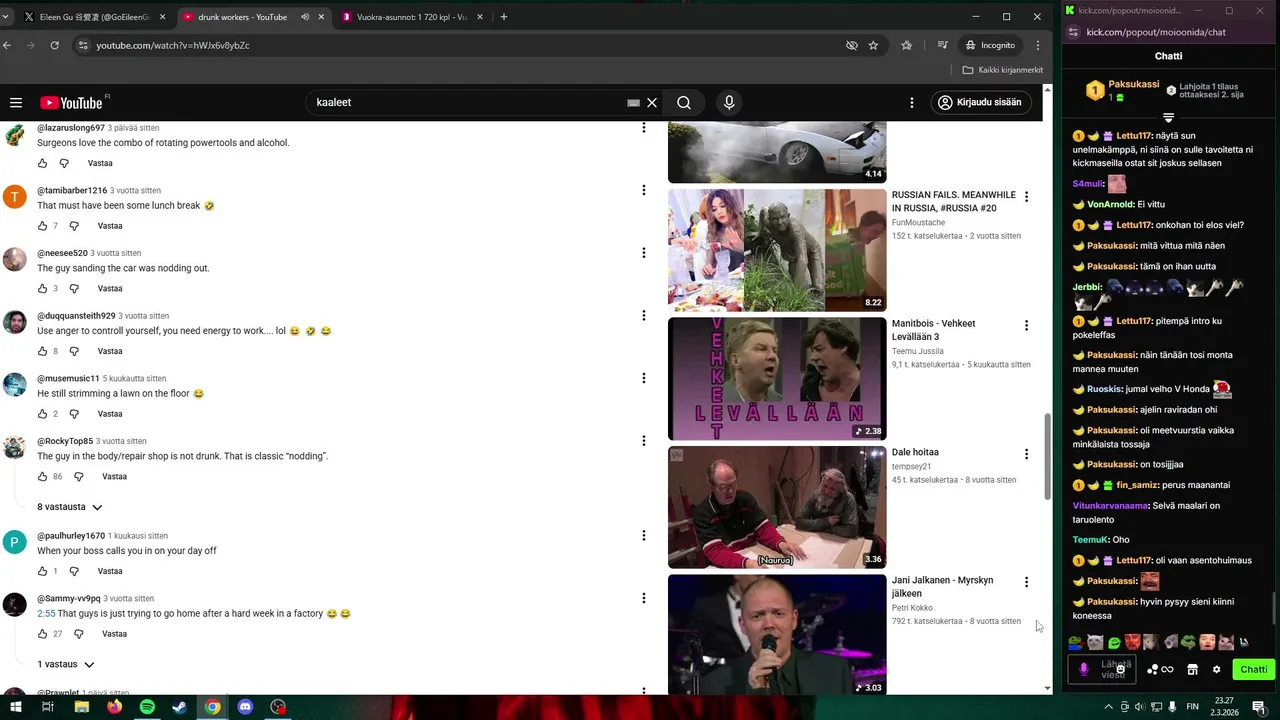Switch to the 'Vuokra-asunnot: 1 720 kpl' tab

411,17
